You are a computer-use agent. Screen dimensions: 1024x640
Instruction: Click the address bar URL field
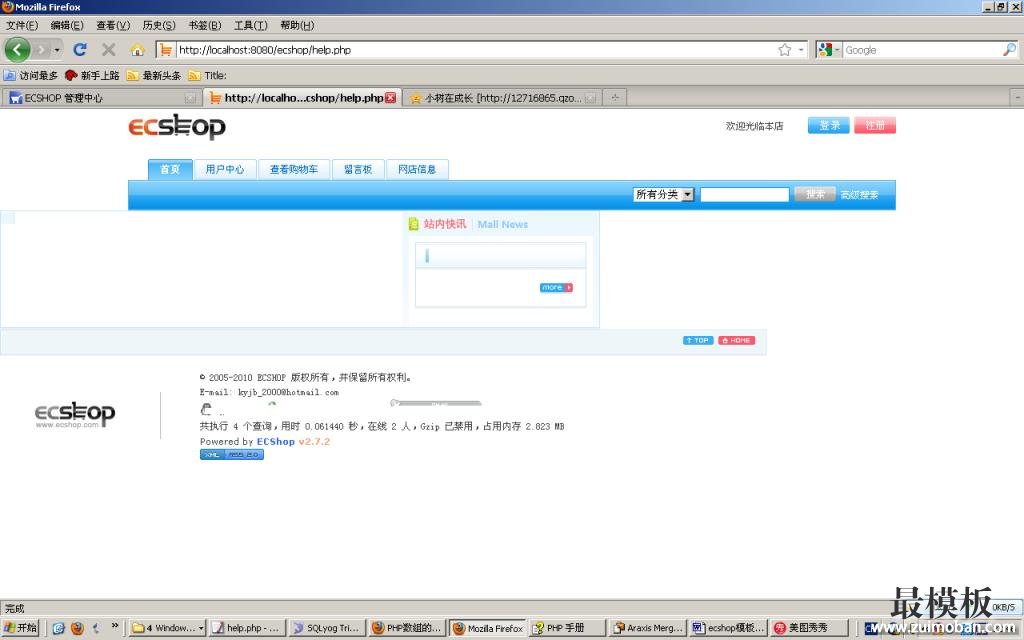tap(477, 50)
